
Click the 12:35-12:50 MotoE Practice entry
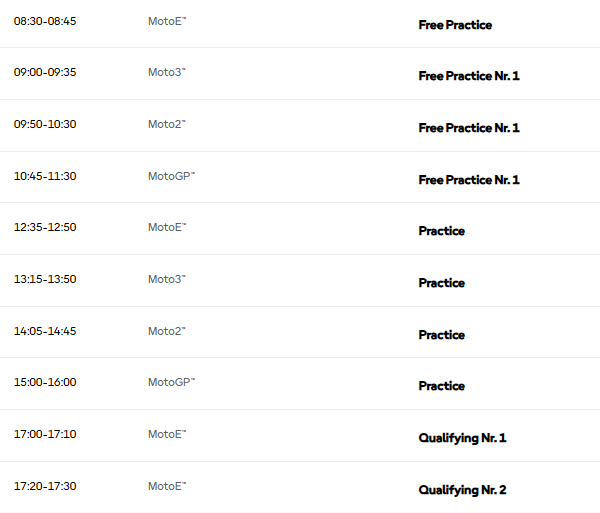(300, 229)
